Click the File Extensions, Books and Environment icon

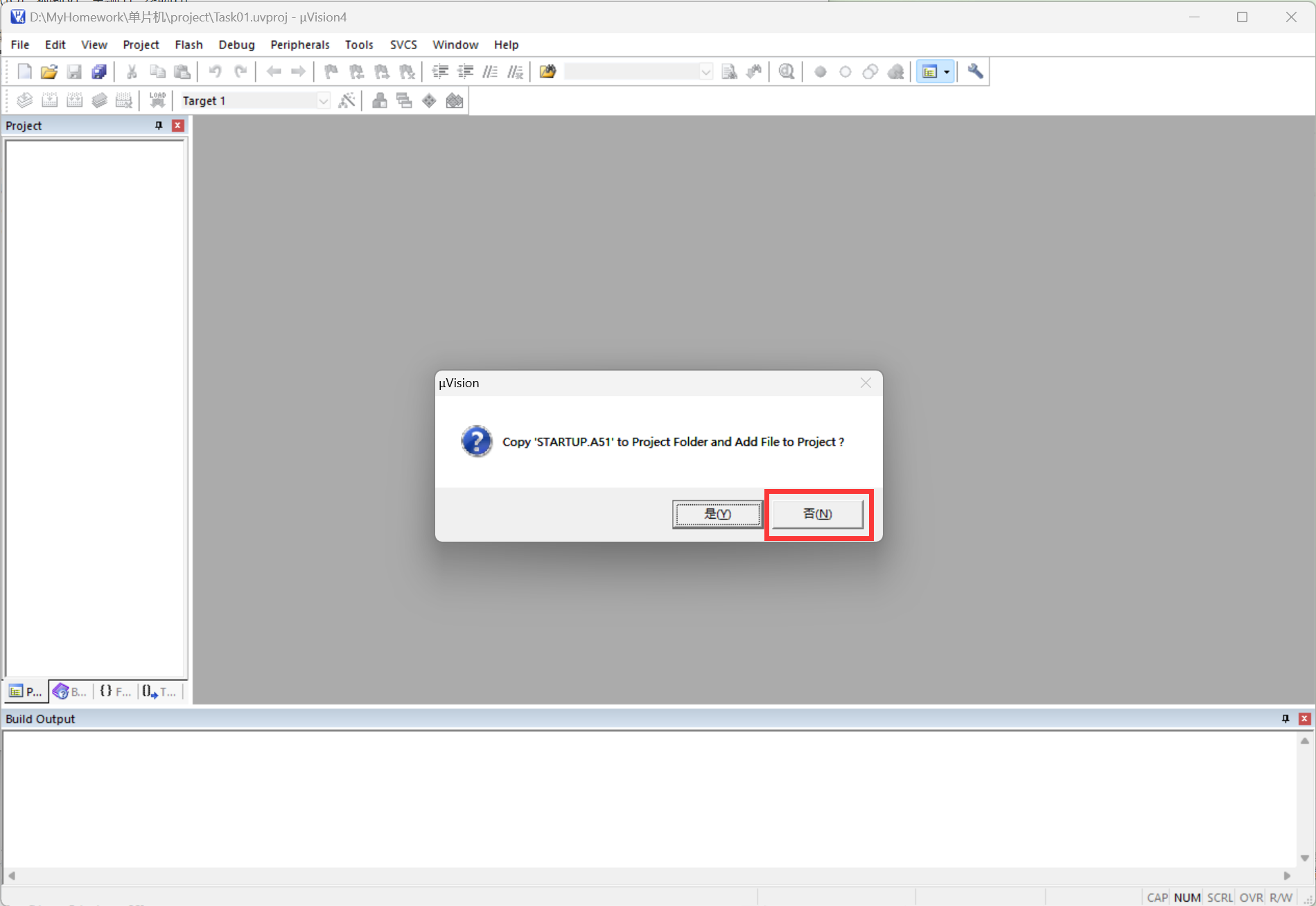[379, 100]
